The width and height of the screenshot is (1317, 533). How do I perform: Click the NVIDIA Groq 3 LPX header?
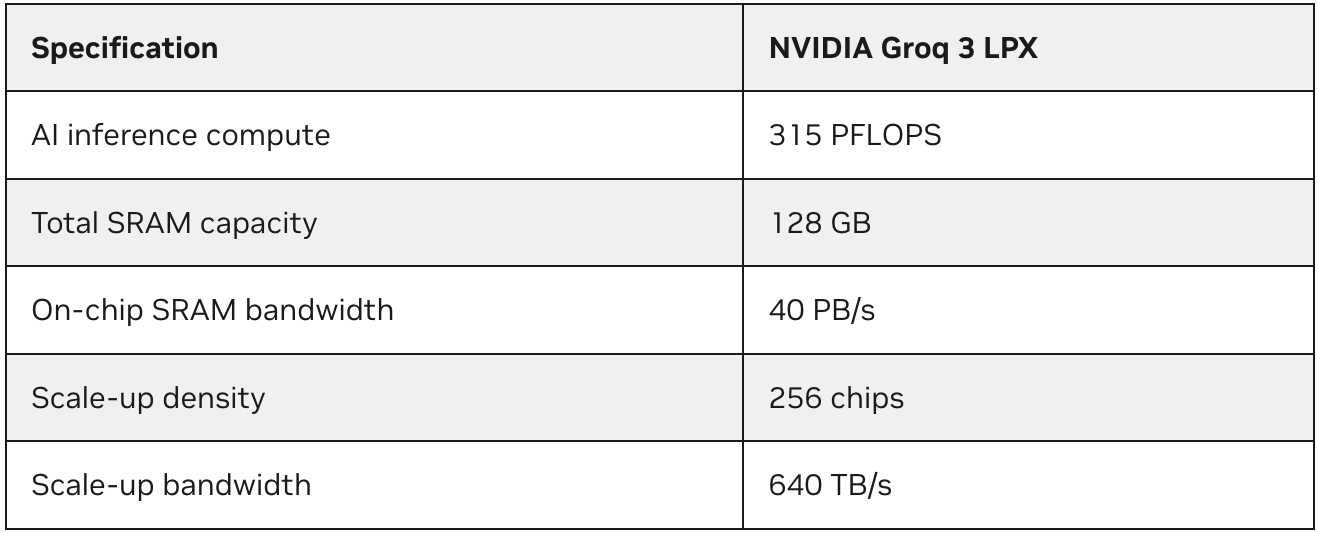click(x=903, y=48)
